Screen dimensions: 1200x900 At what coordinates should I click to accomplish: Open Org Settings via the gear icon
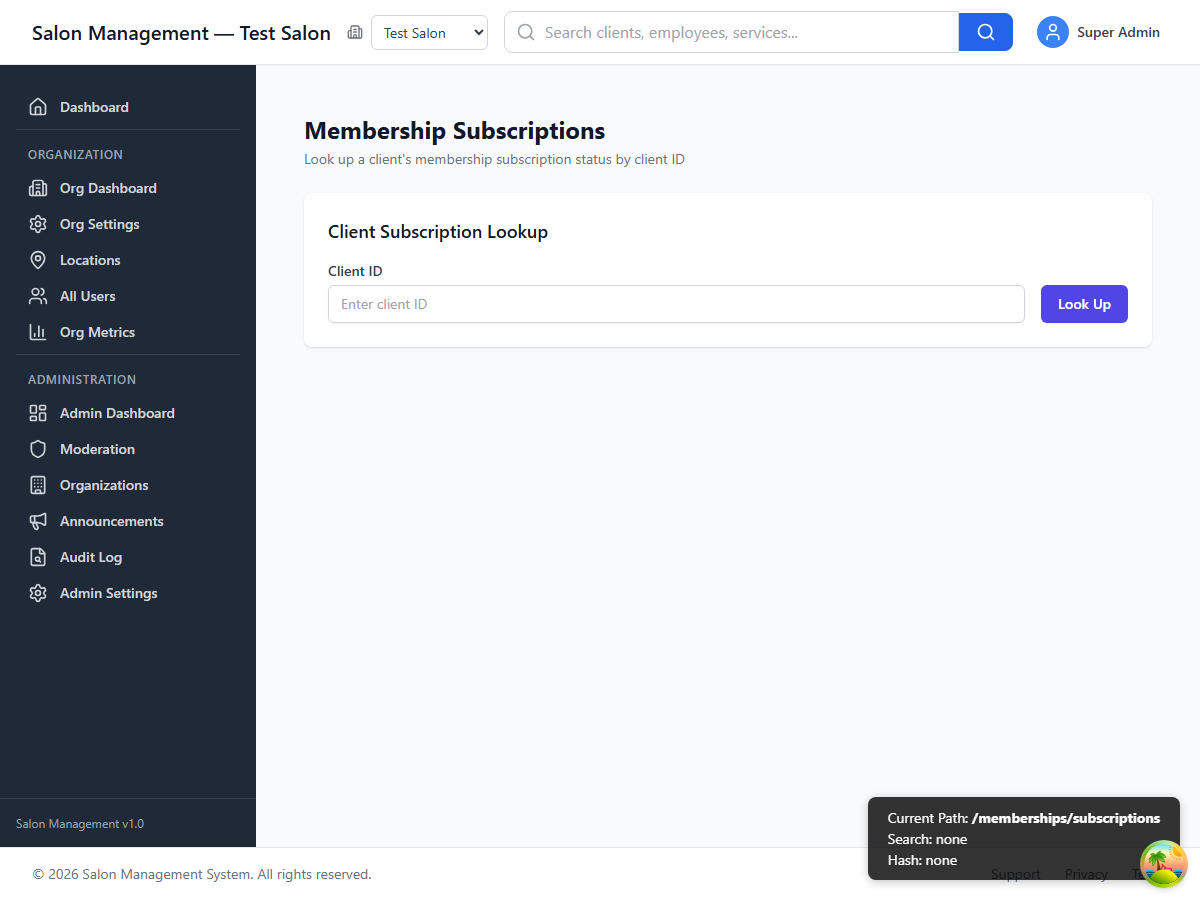[38, 224]
